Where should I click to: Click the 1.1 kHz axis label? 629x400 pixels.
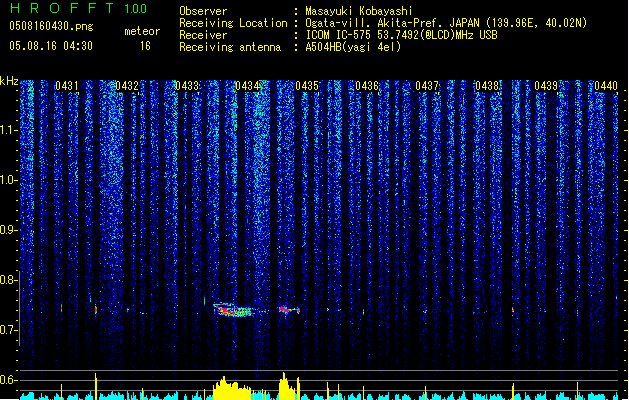(x=8, y=130)
